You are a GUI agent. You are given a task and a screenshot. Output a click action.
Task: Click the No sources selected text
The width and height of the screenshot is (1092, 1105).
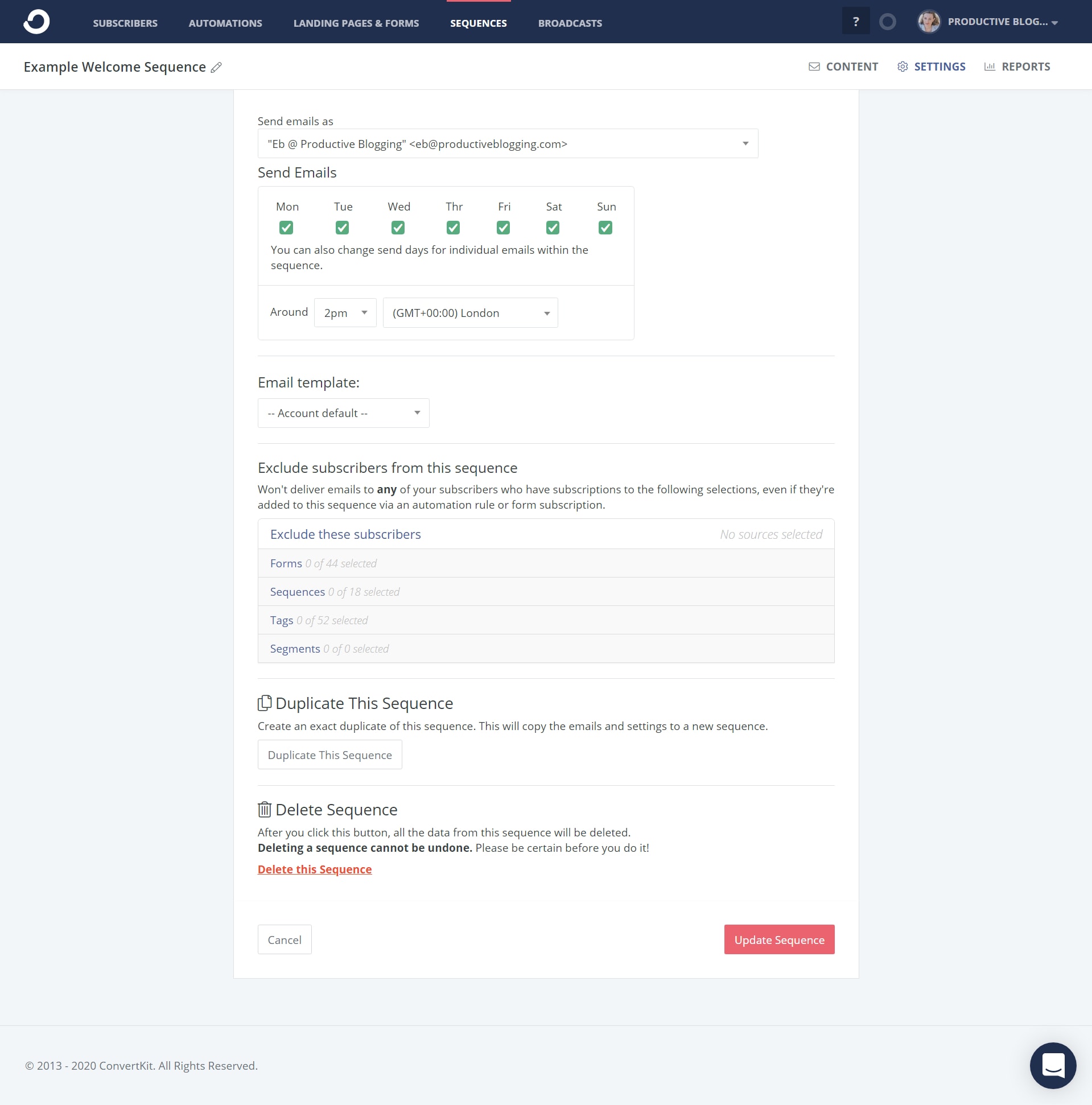[770, 534]
